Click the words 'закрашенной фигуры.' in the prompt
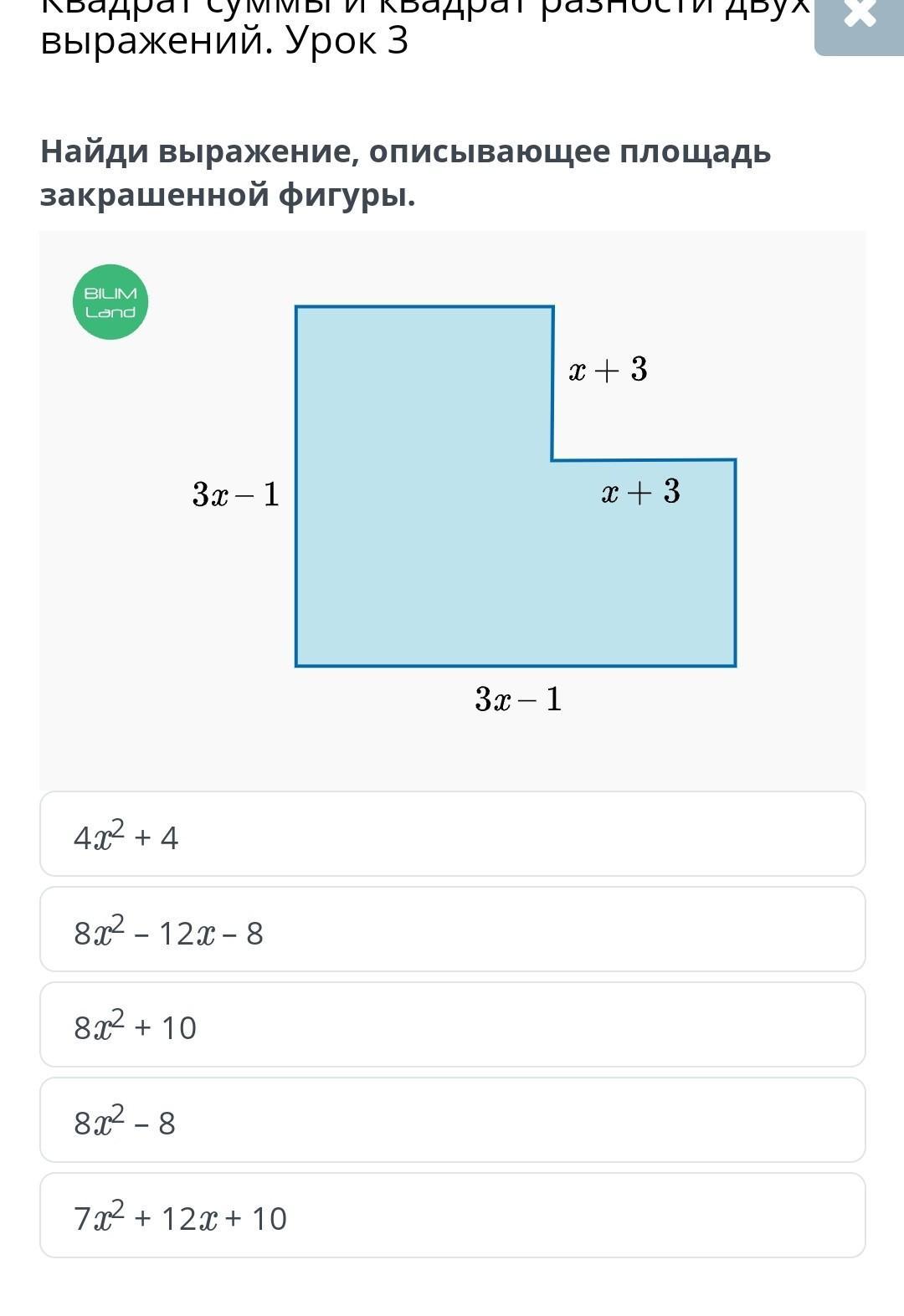The image size is (904, 1316). (228, 195)
